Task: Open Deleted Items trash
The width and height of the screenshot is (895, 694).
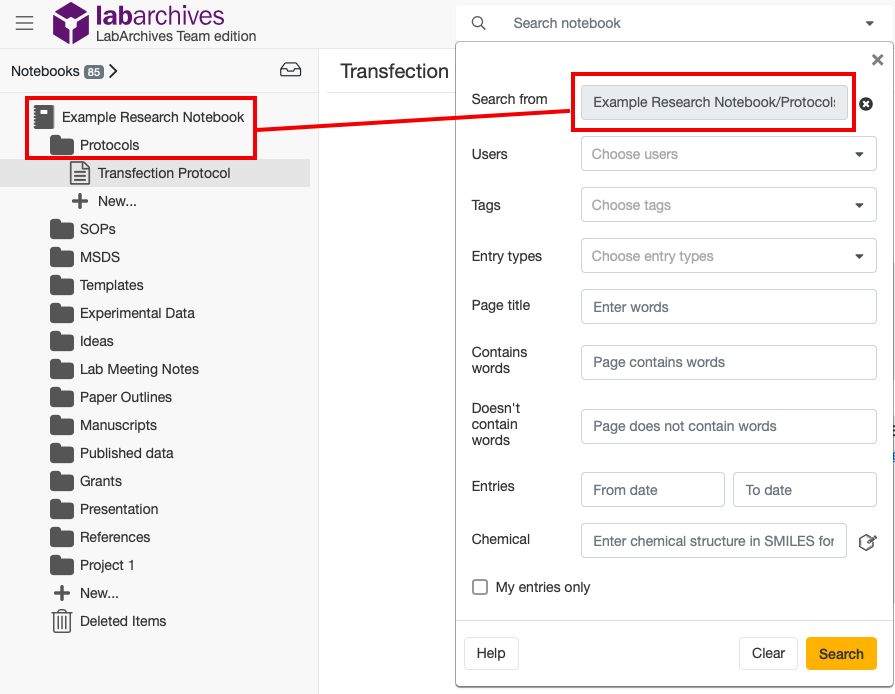Action: click(x=62, y=621)
